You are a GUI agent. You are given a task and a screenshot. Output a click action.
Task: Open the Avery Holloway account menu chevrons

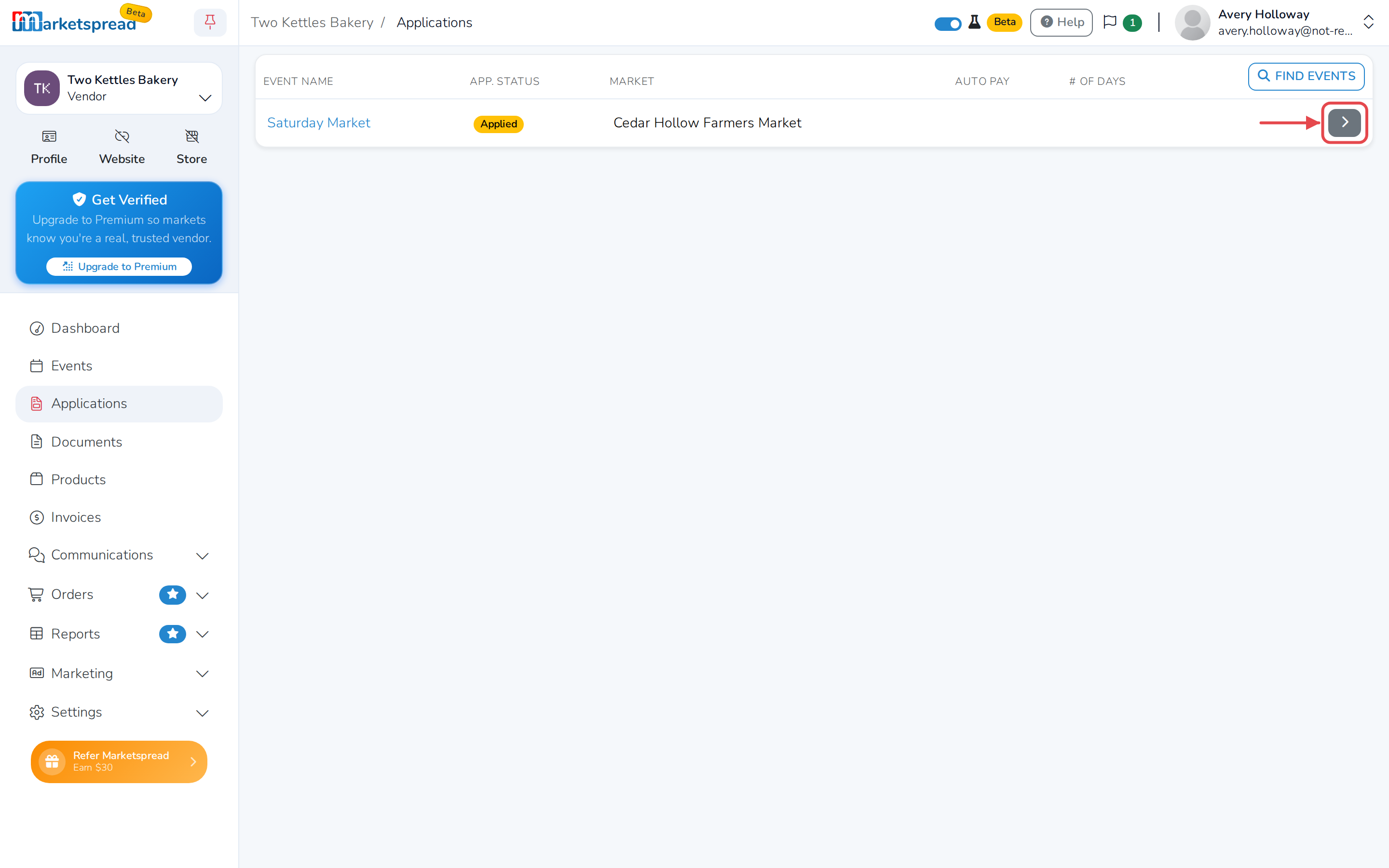(1368, 22)
